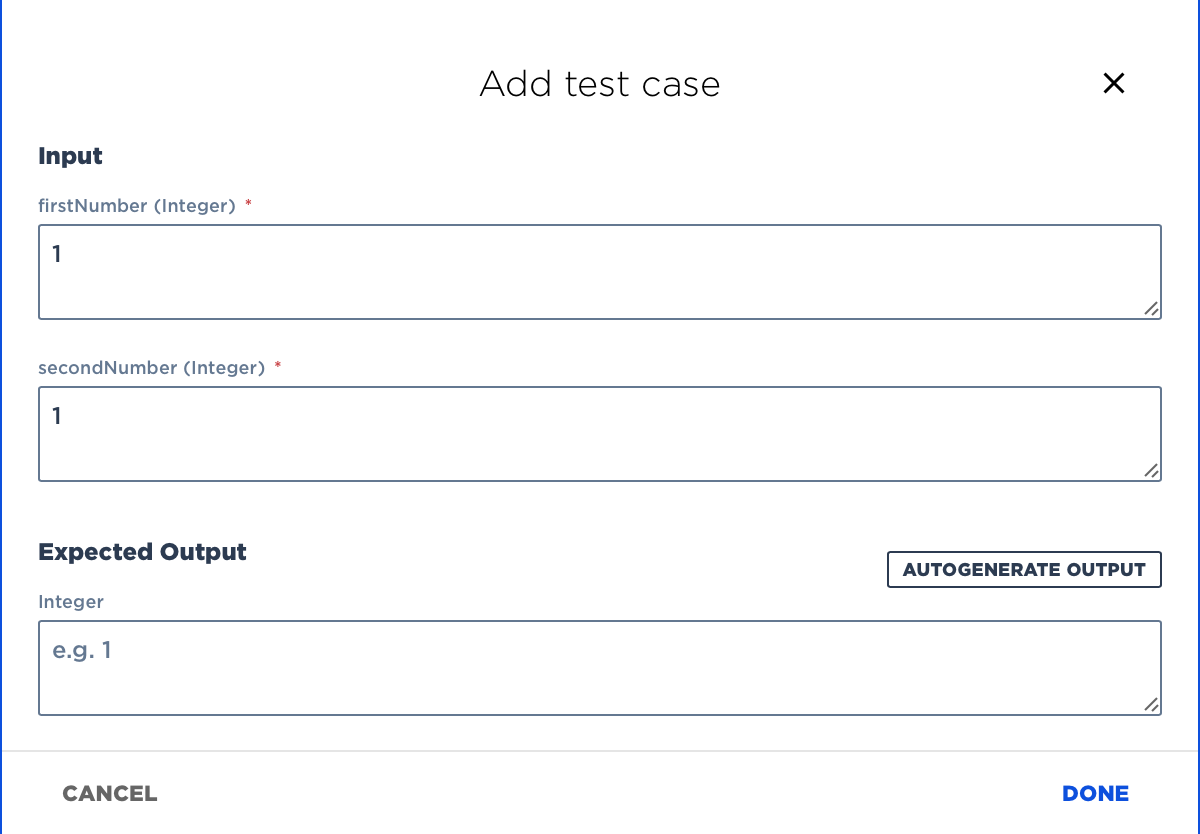Click resize grip of secondNumber text area
This screenshot has height=834, width=1200.
click(x=1151, y=471)
